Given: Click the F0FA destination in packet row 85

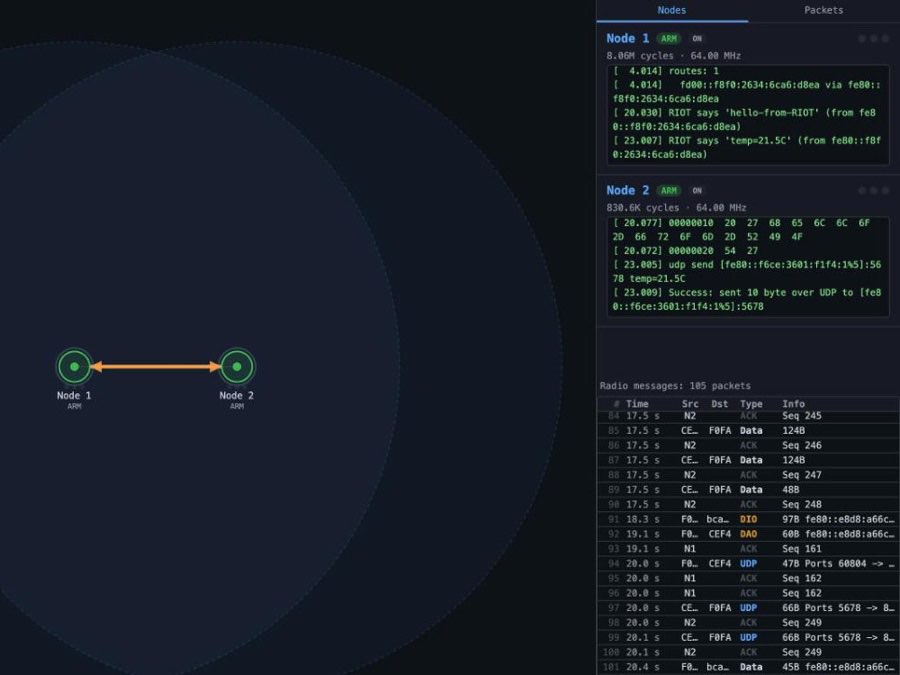Looking at the screenshot, I should pos(720,430).
